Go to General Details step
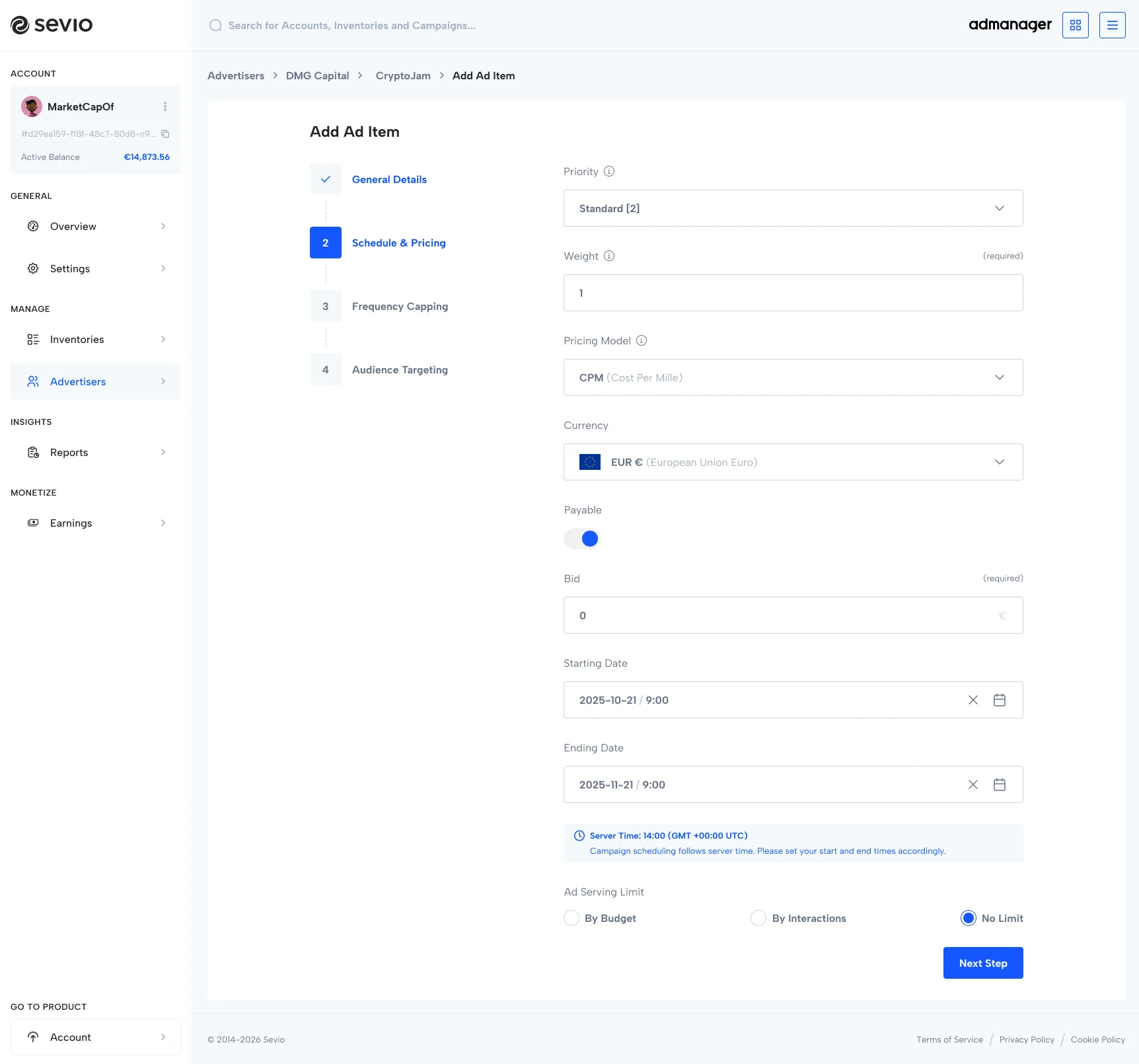 pos(389,179)
